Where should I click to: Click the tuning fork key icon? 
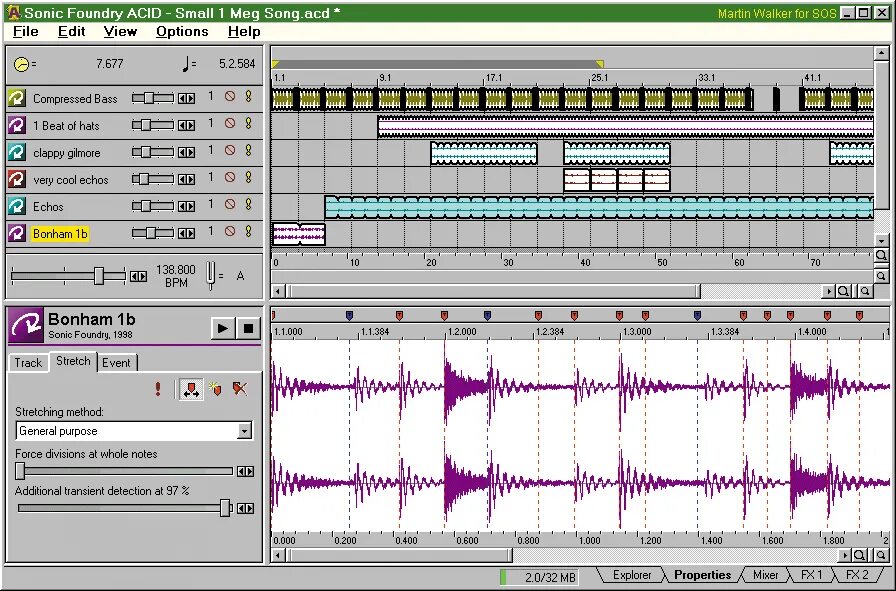click(211, 275)
